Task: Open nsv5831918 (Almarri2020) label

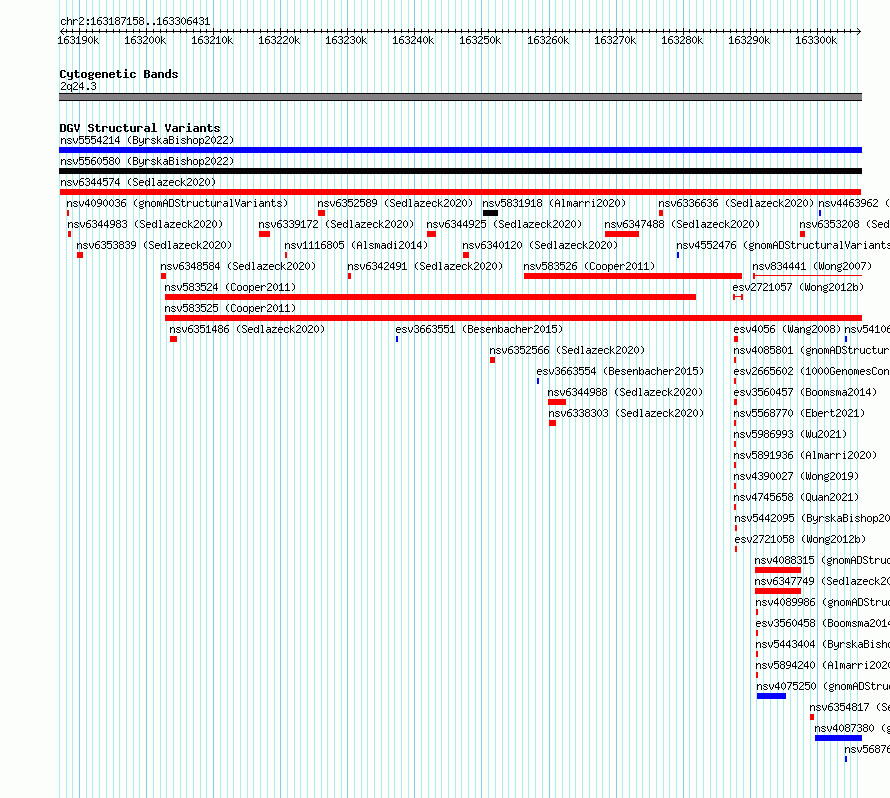Action: pos(554,203)
